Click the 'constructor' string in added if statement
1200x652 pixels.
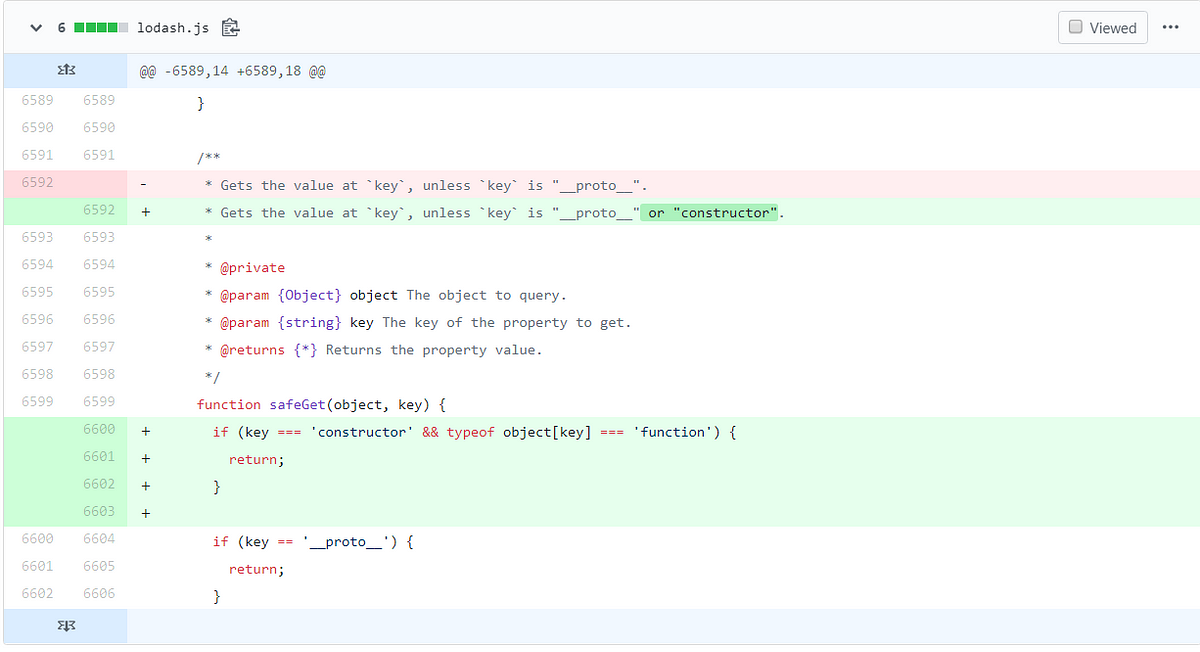[x=362, y=432]
